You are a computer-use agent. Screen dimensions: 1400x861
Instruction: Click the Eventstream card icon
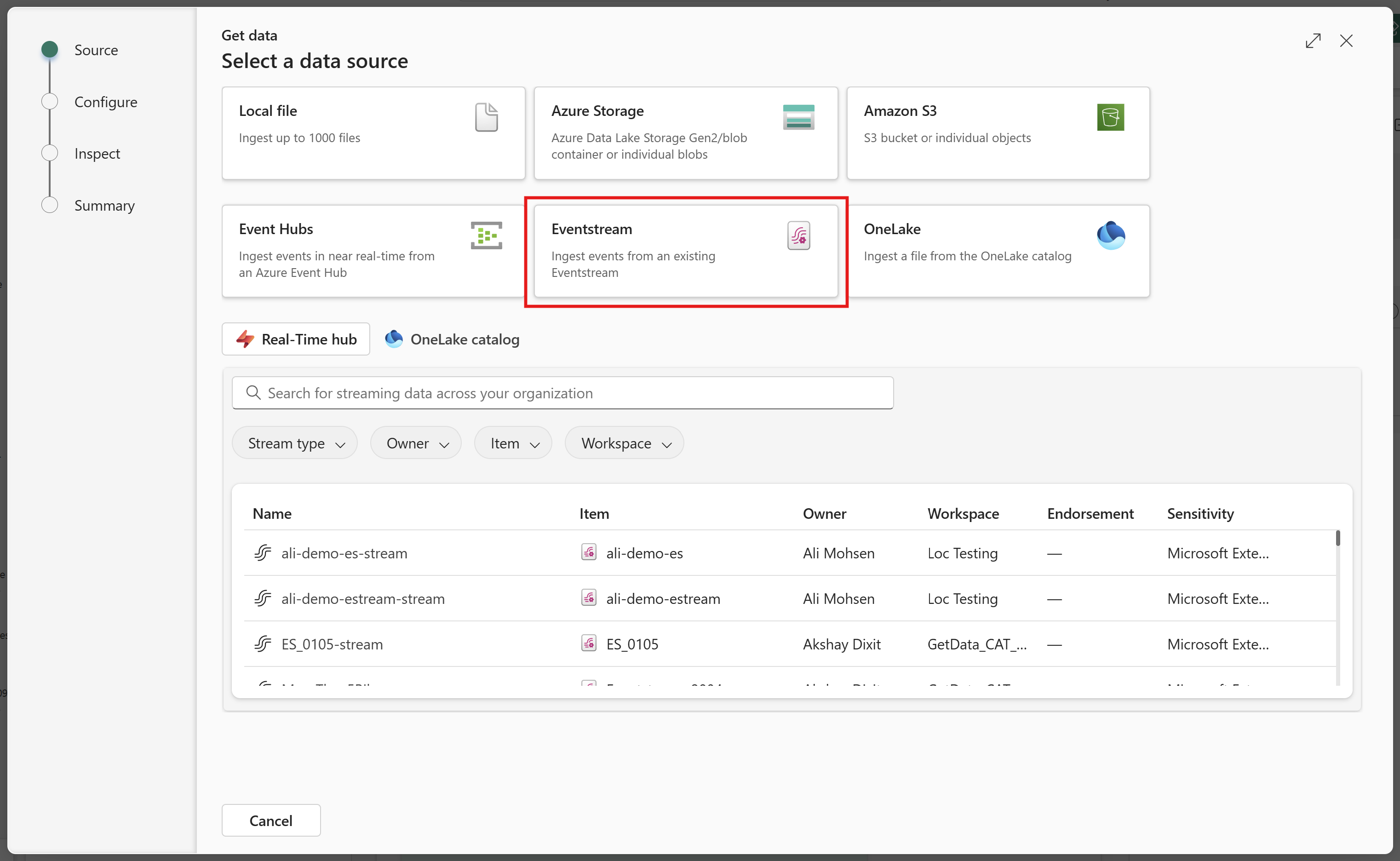(798, 235)
